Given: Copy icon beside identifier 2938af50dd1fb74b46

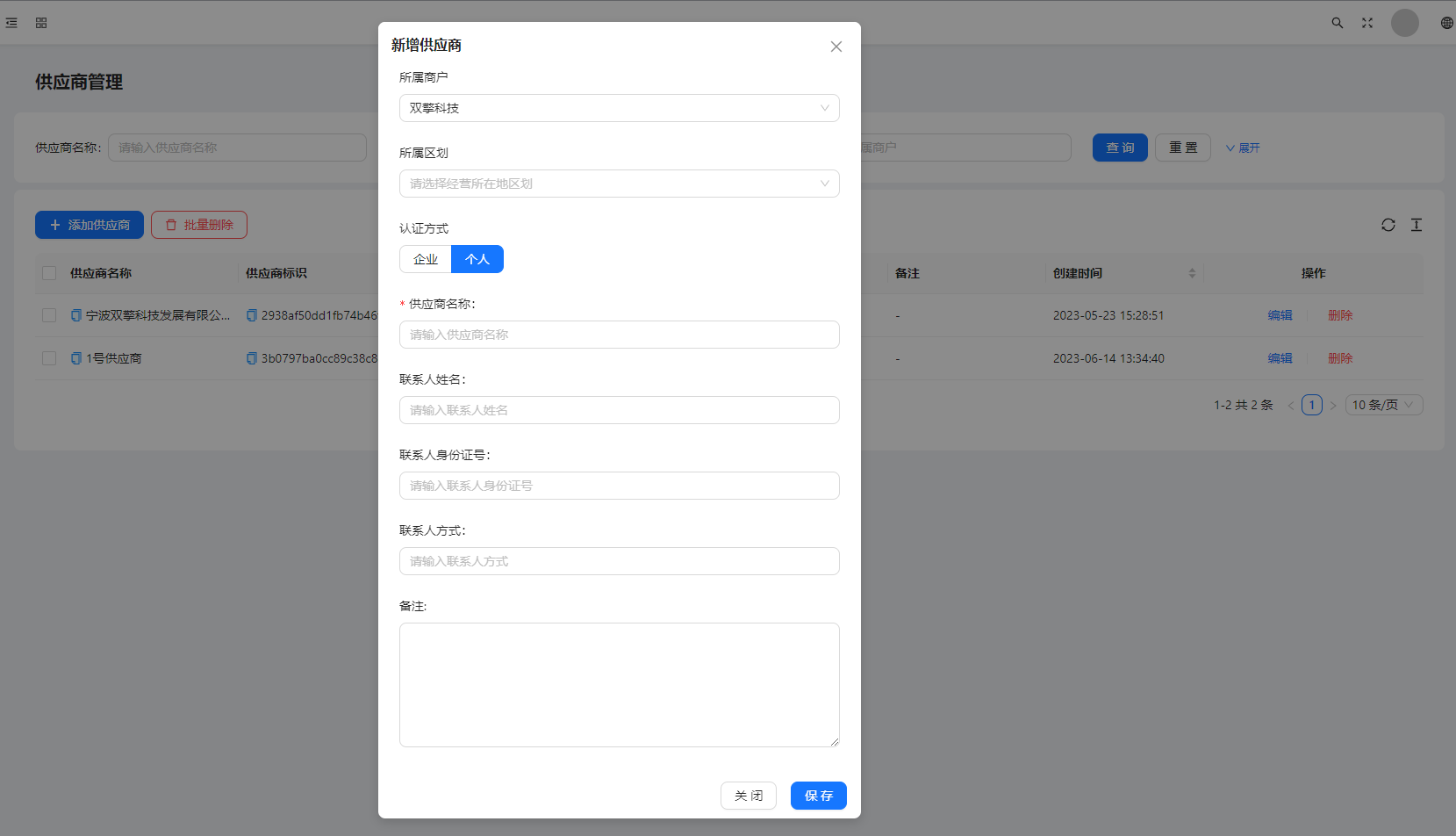Looking at the screenshot, I should tap(252, 315).
